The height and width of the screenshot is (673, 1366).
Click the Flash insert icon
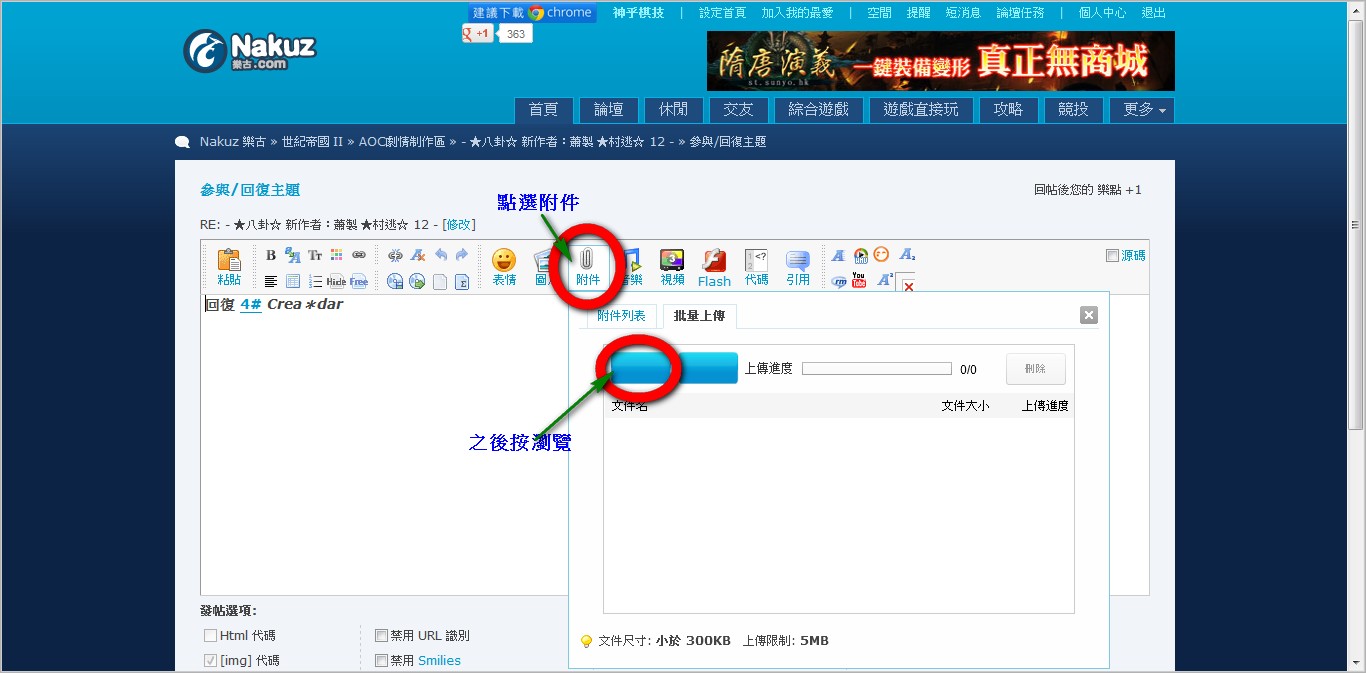[714, 267]
